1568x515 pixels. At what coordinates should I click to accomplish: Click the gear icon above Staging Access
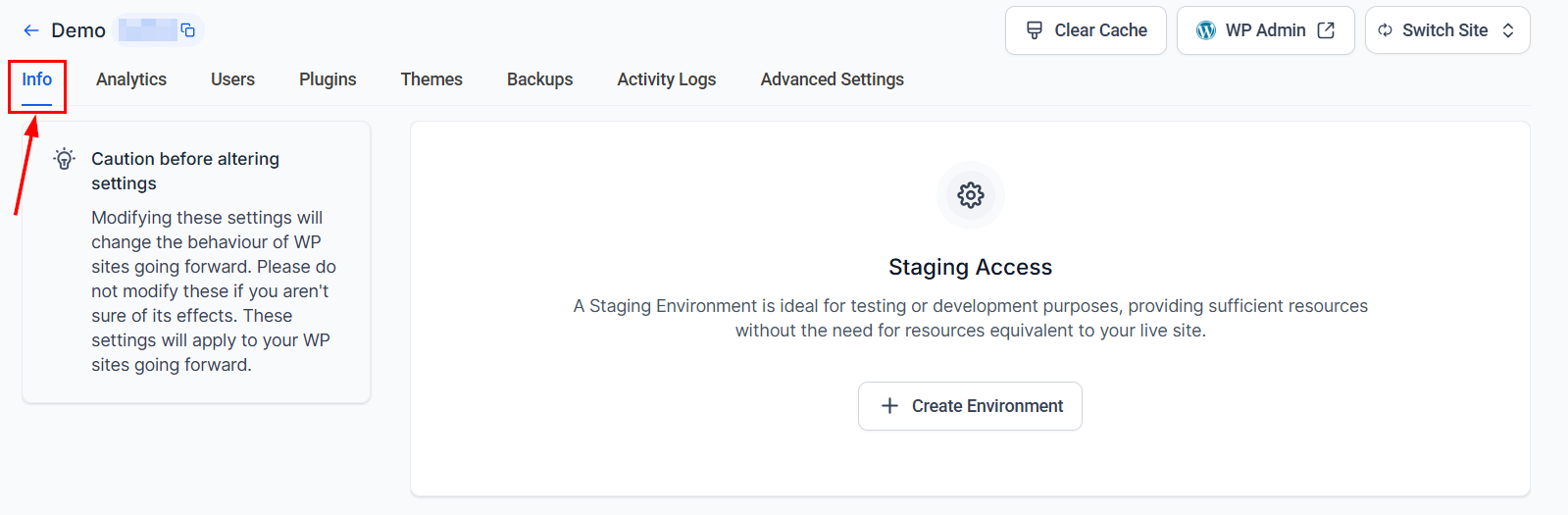pos(970,195)
